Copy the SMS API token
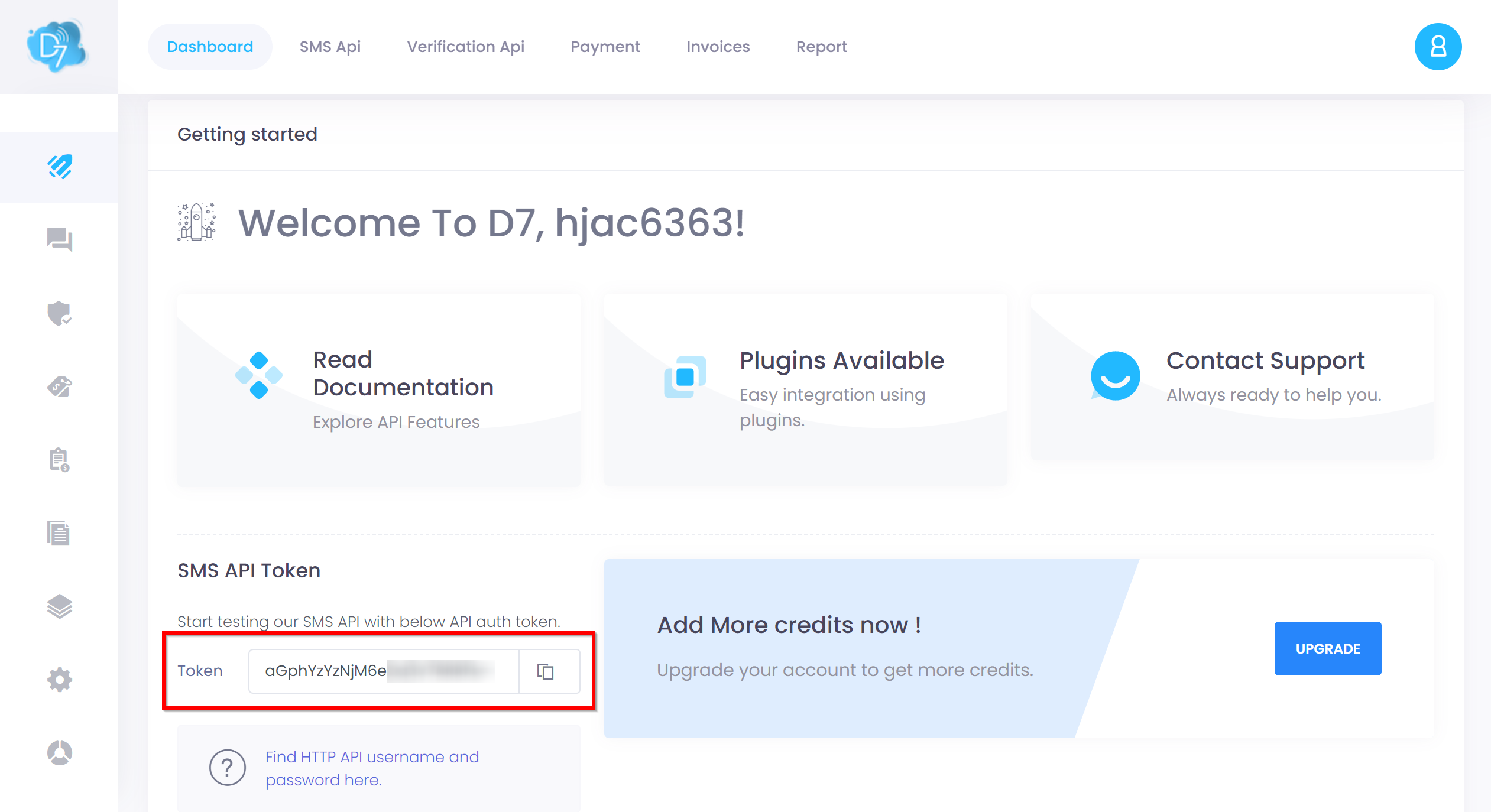 point(545,671)
